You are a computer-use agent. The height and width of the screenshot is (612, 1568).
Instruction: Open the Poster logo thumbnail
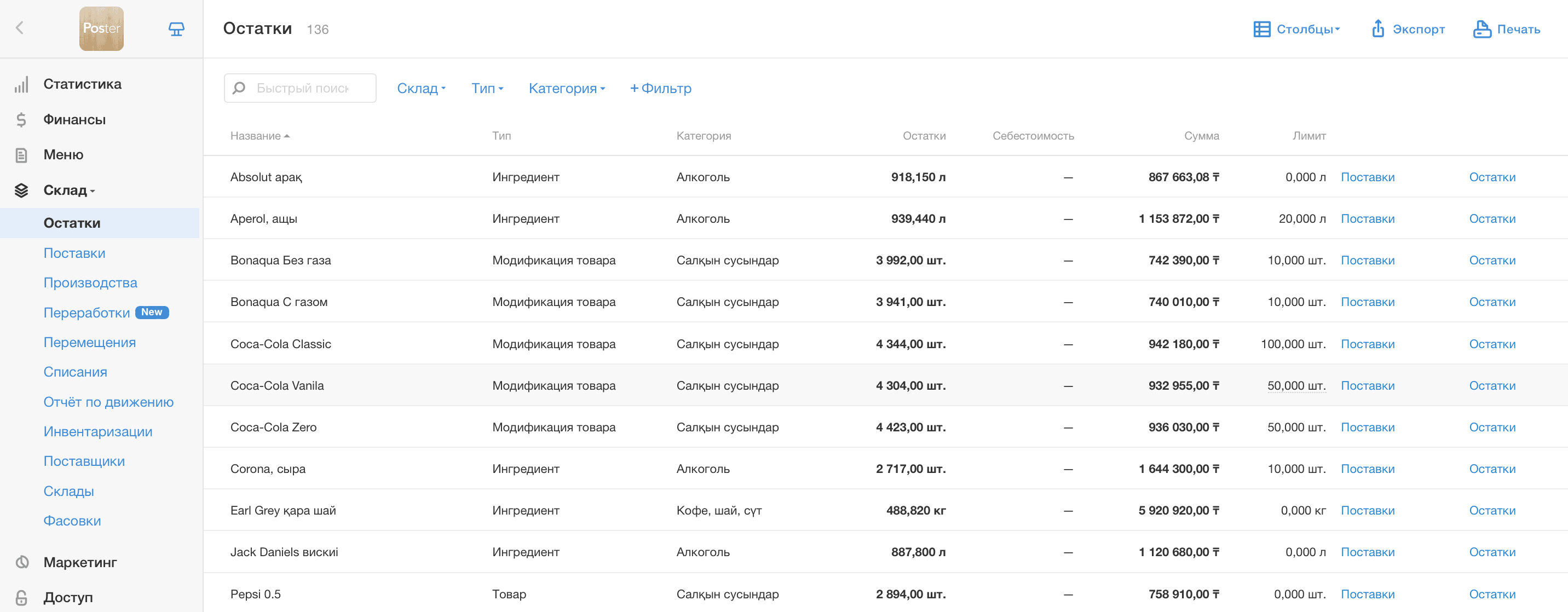click(102, 28)
